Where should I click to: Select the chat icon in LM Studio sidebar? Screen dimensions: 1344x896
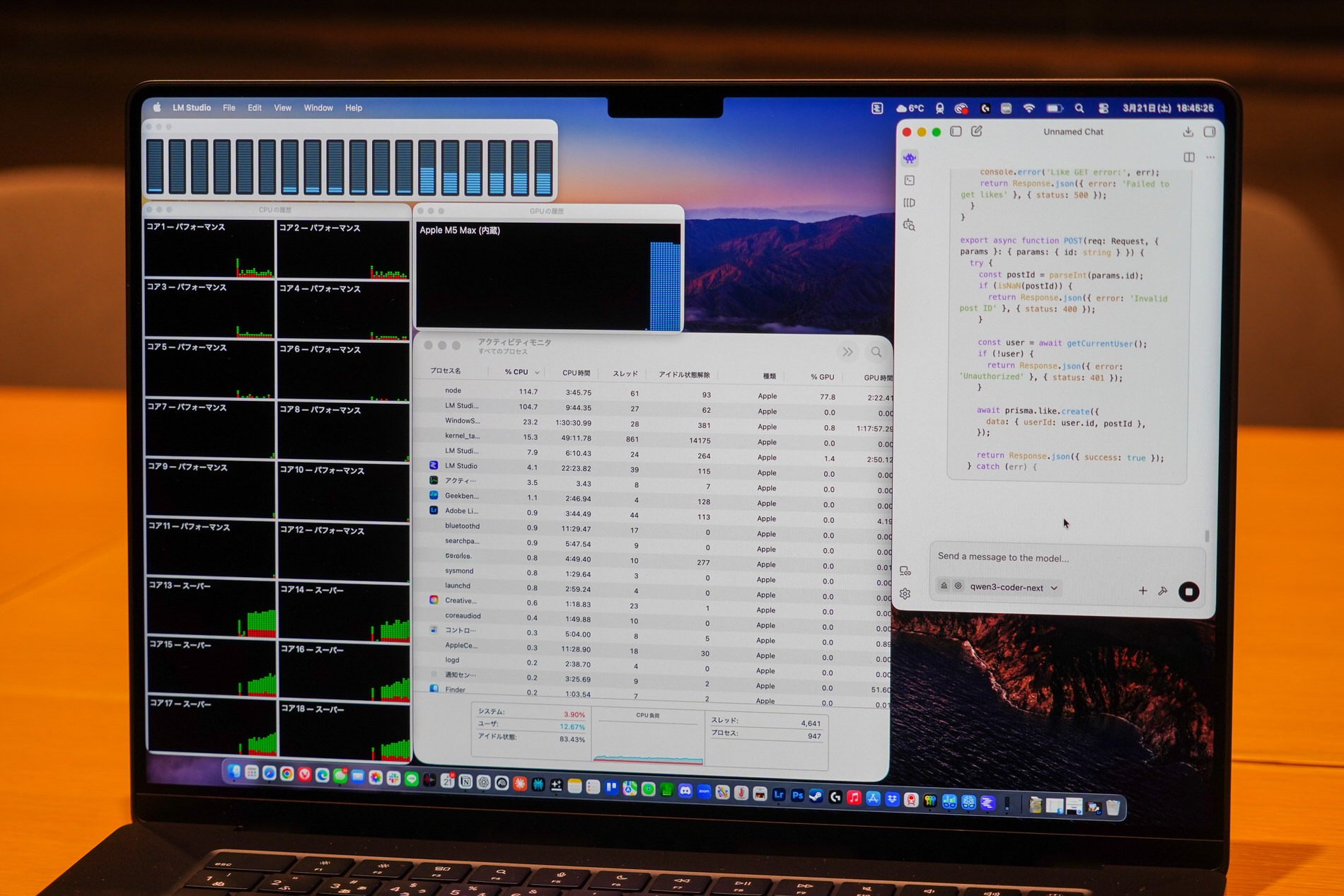(x=910, y=158)
